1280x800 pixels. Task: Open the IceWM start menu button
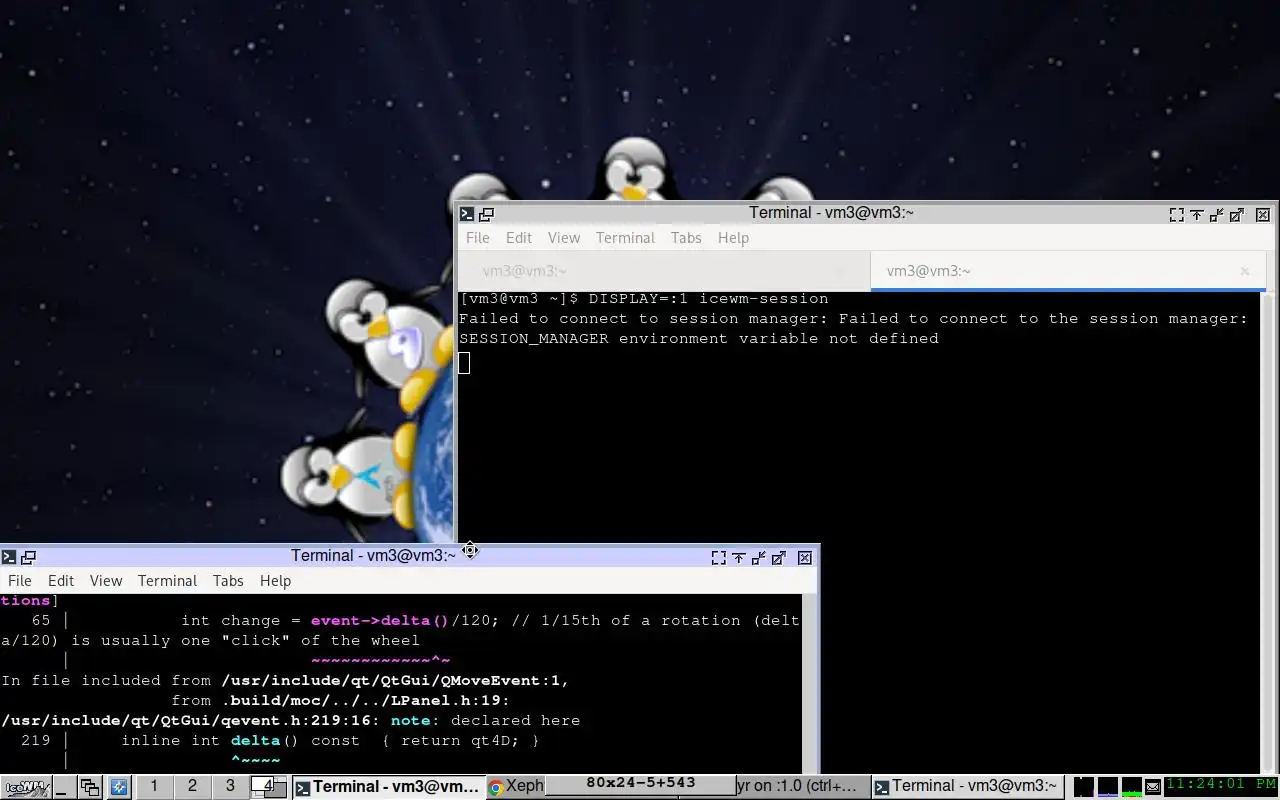26,787
